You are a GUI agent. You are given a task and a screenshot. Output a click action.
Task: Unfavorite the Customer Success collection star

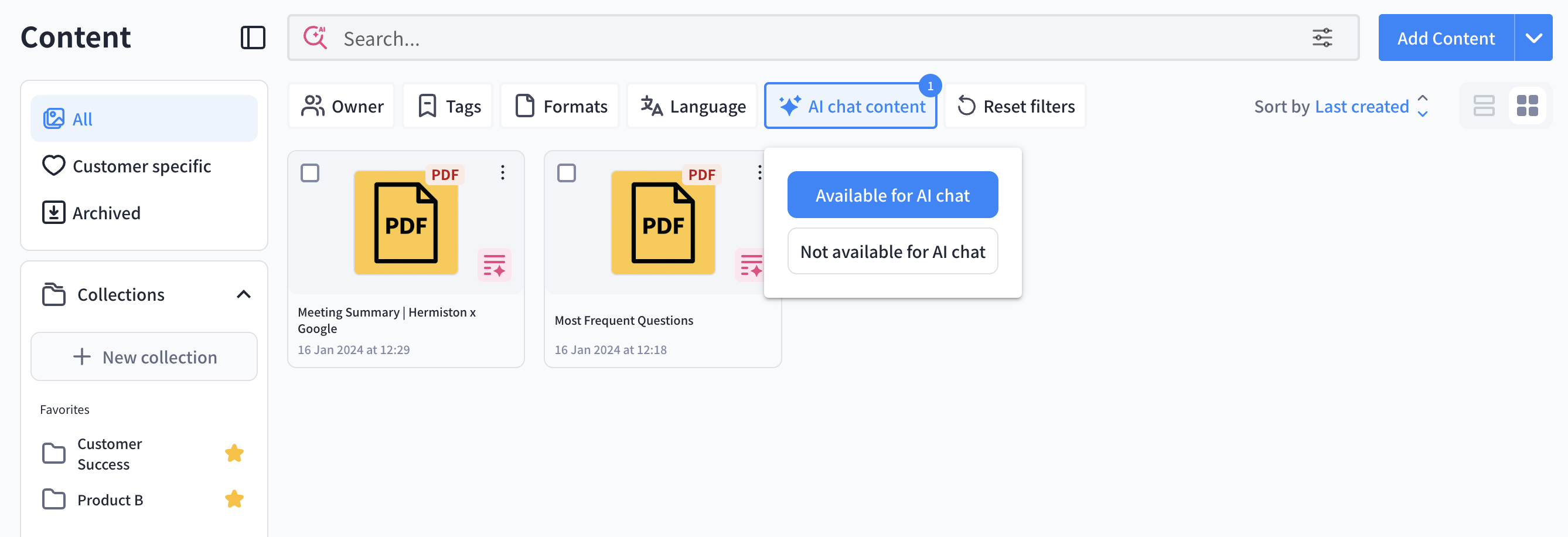[234, 454]
